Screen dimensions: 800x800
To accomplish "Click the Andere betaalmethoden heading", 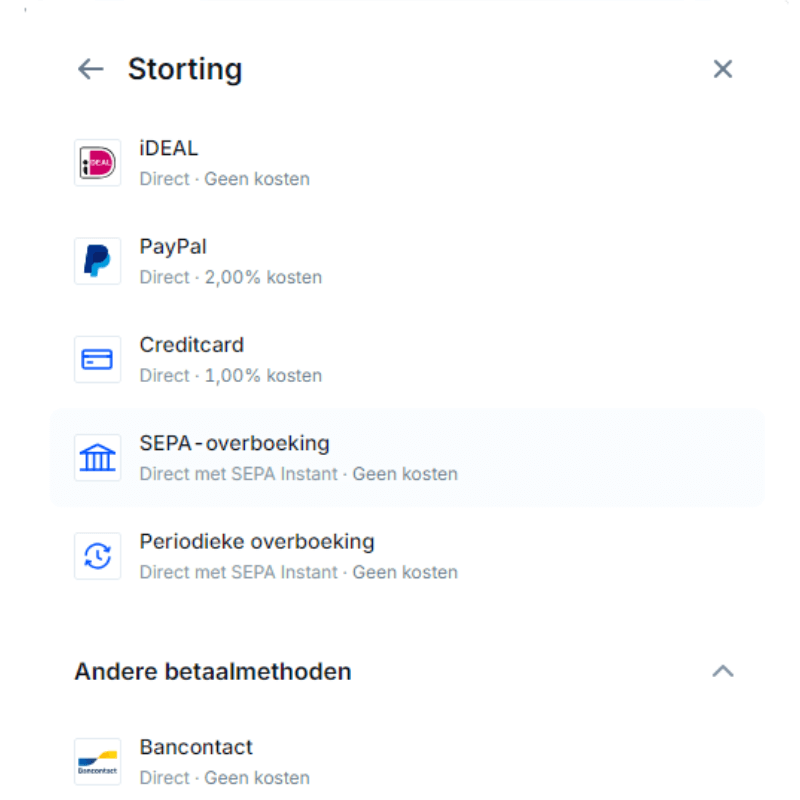I will tap(212, 671).
